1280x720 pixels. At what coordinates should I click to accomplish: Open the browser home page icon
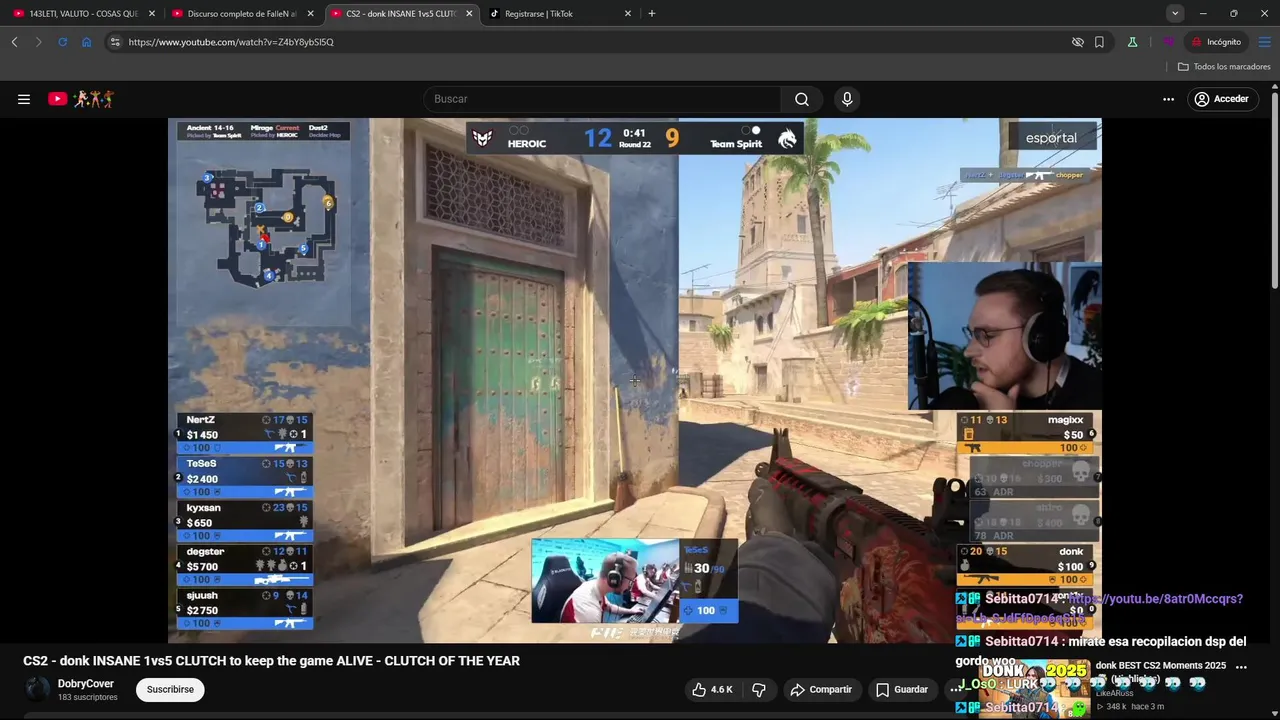86,42
